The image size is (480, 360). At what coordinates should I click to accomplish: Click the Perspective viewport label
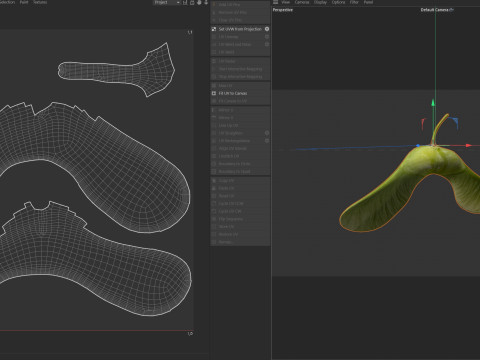(x=283, y=10)
